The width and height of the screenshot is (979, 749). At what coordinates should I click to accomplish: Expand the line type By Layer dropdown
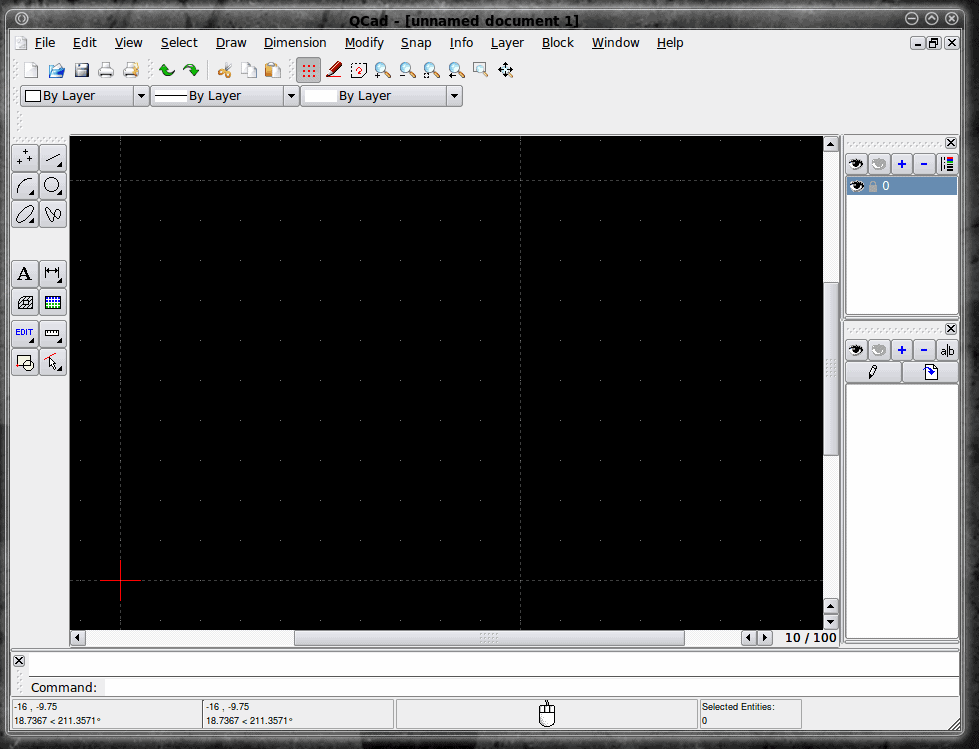click(455, 96)
